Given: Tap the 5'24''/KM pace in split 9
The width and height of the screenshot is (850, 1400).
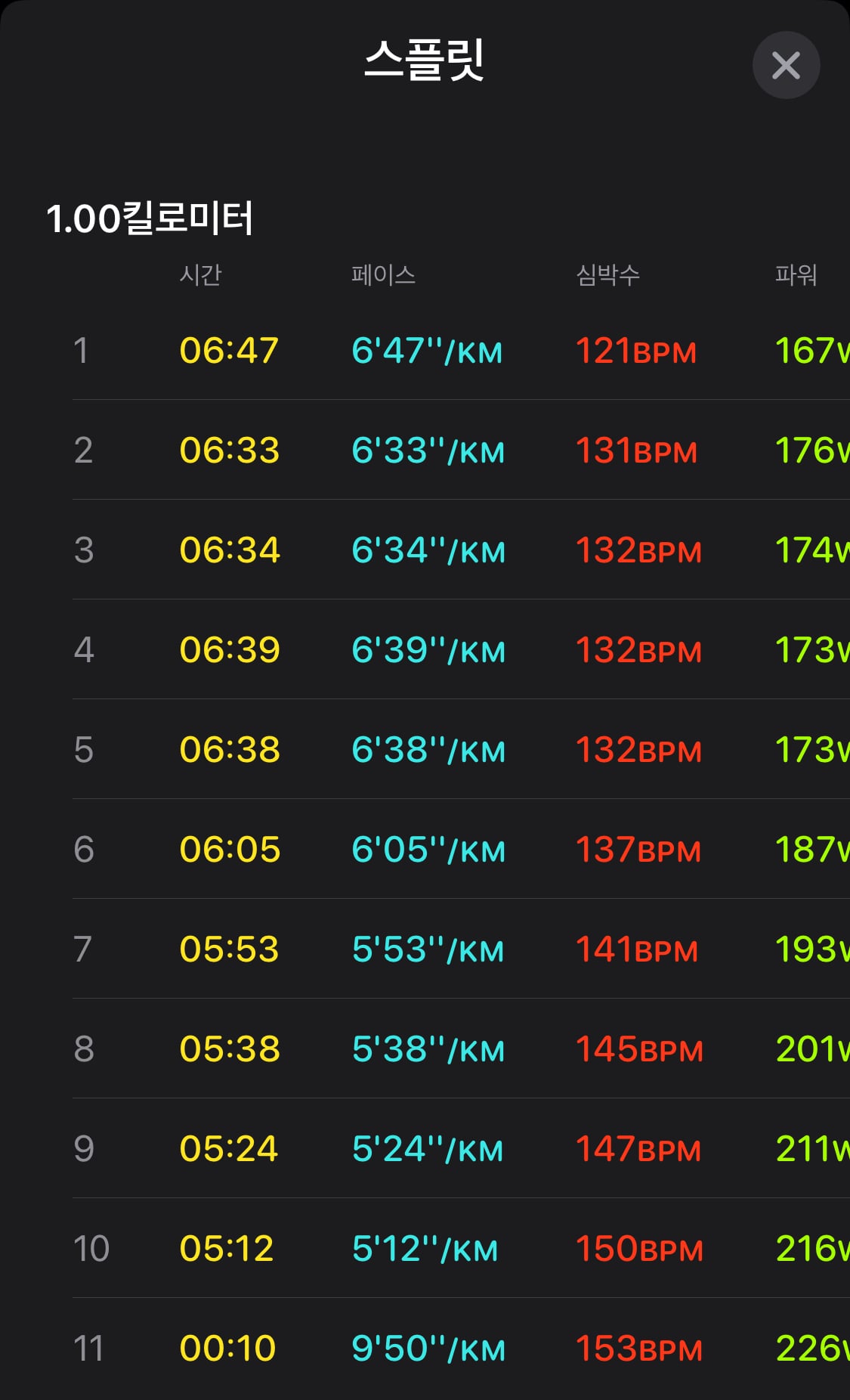Looking at the screenshot, I should [x=428, y=1149].
